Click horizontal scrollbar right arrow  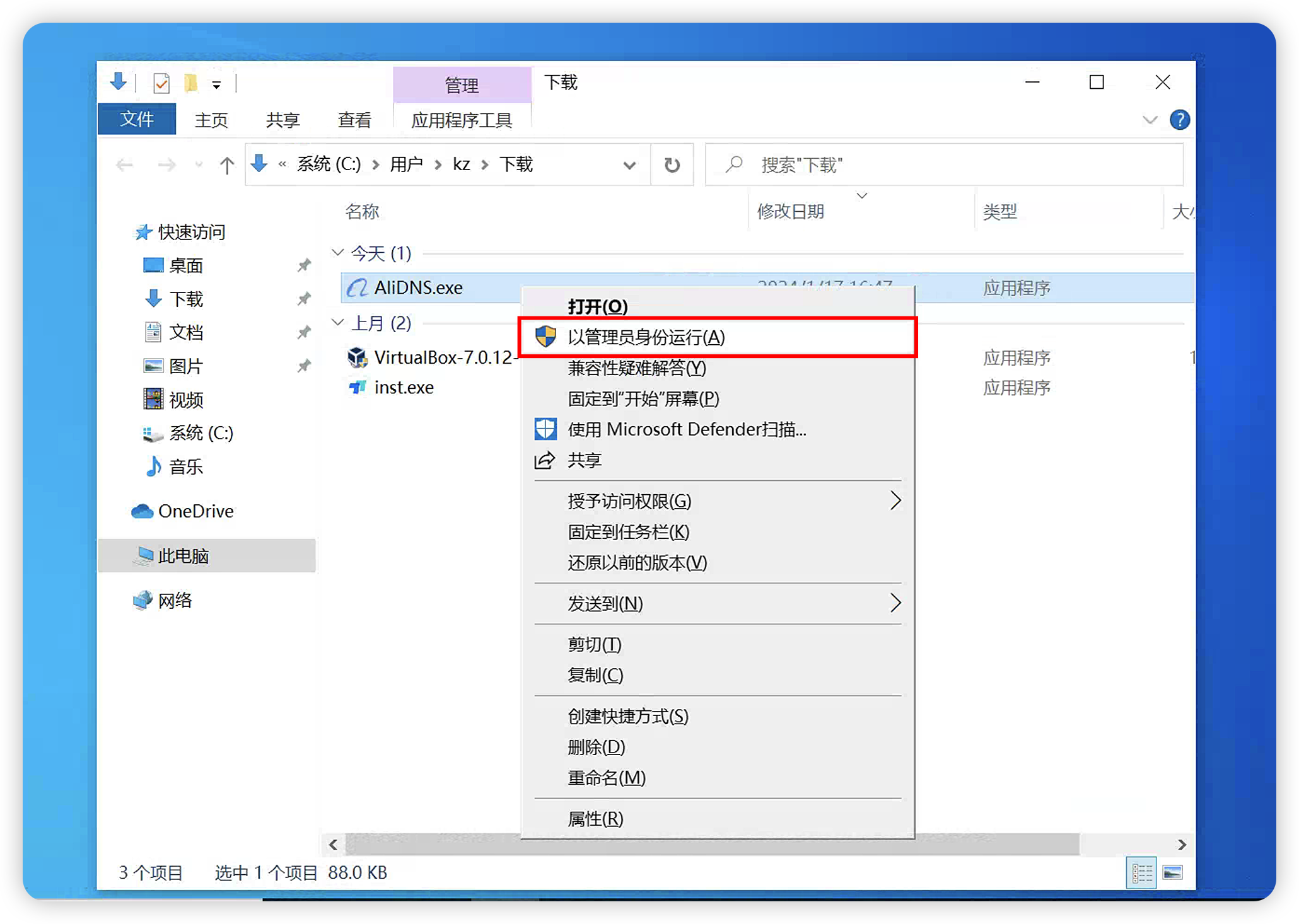[x=1182, y=845]
